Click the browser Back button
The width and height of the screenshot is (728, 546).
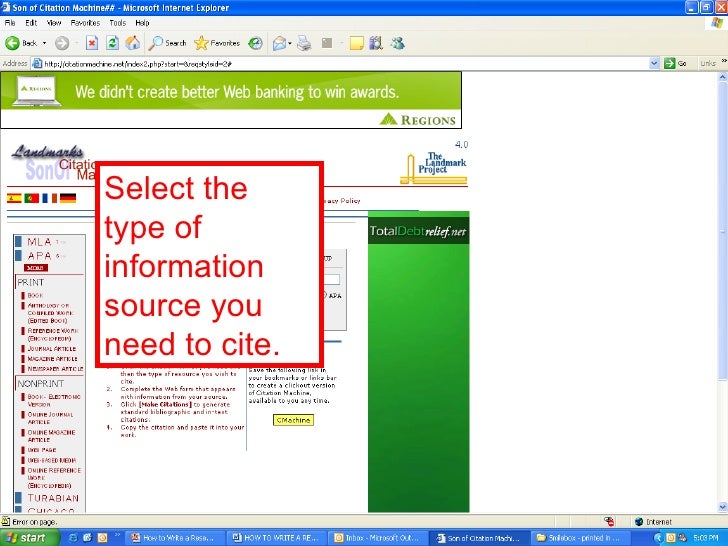[21, 43]
